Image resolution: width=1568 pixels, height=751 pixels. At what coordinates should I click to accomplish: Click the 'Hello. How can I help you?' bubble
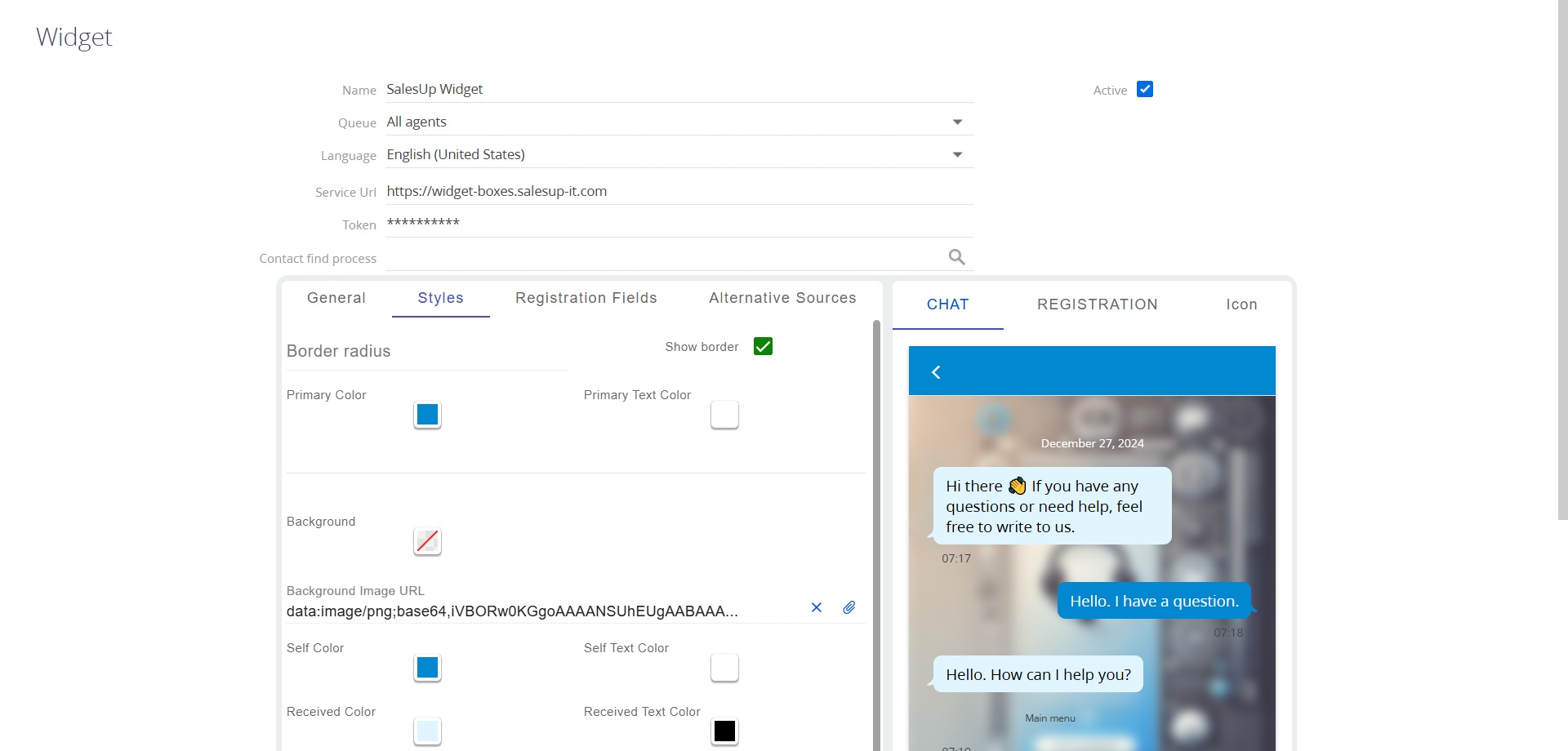click(1038, 674)
